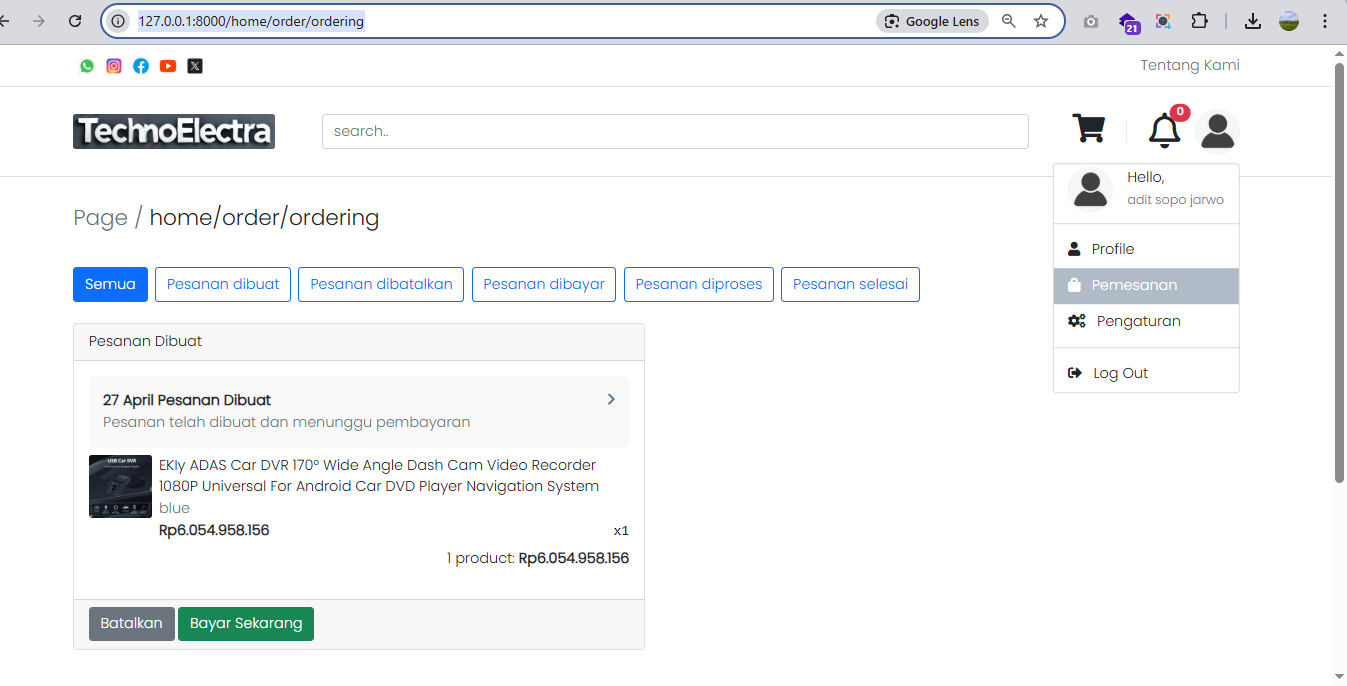Click the user avatar in header
The image size is (1347, 686).
pos(1217,130)
